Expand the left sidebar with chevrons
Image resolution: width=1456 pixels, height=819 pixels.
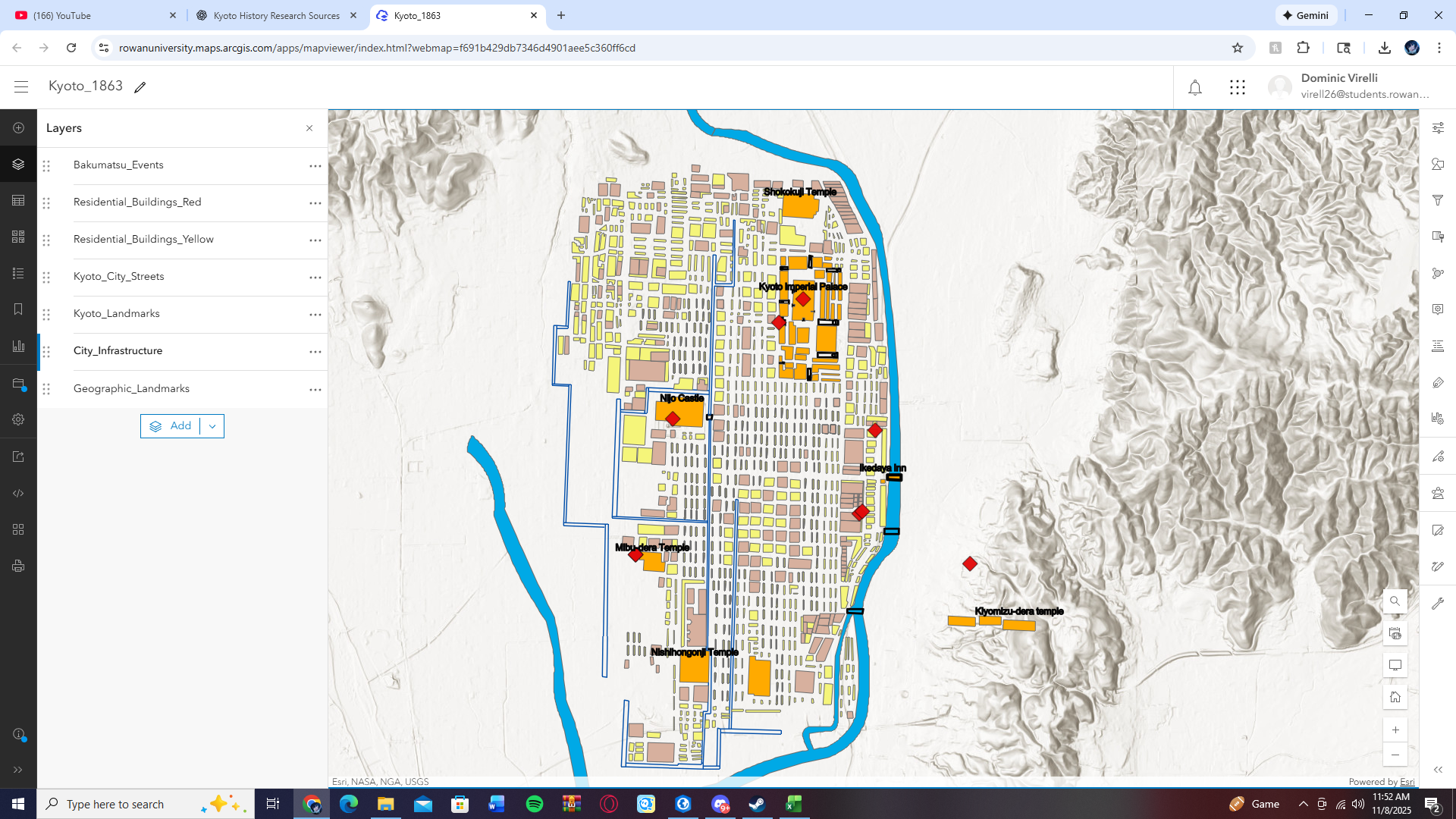click(x=18, y=770)
